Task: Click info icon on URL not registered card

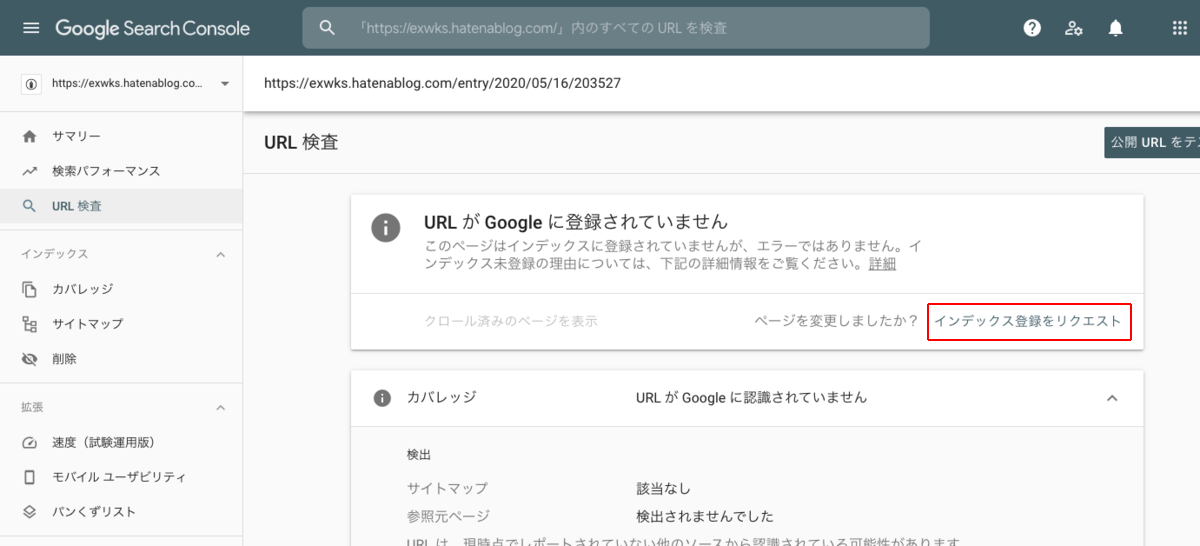Action: tap(386, 227)
